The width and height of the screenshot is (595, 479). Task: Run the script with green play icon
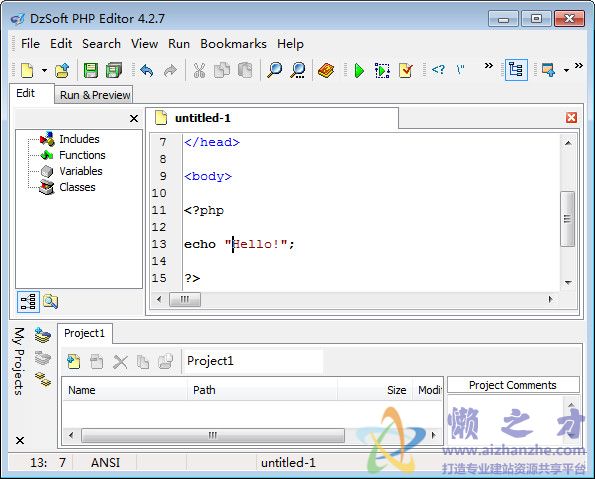point(359,70)
